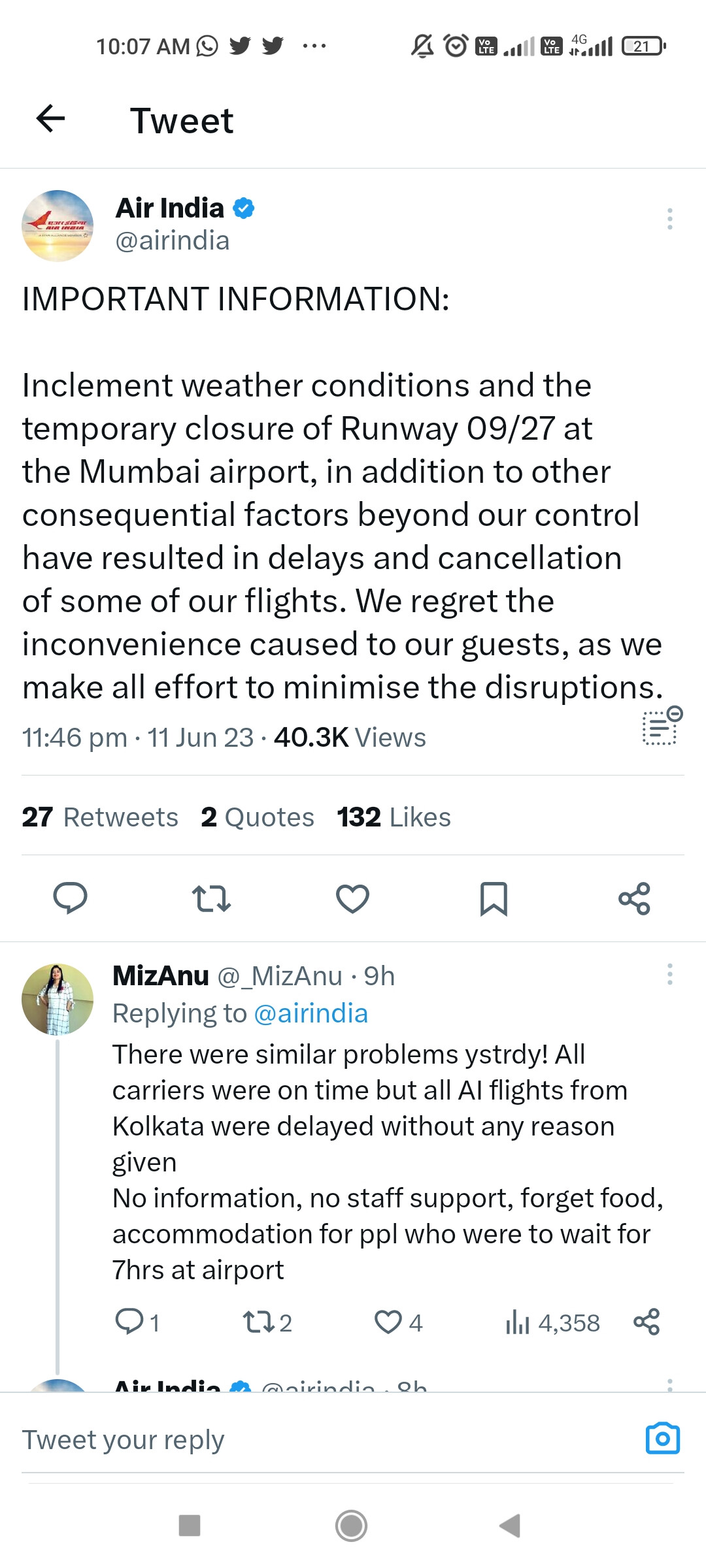Tap the back arrow
Viewport: 706px width, 1568px height.
click(50, 119)
